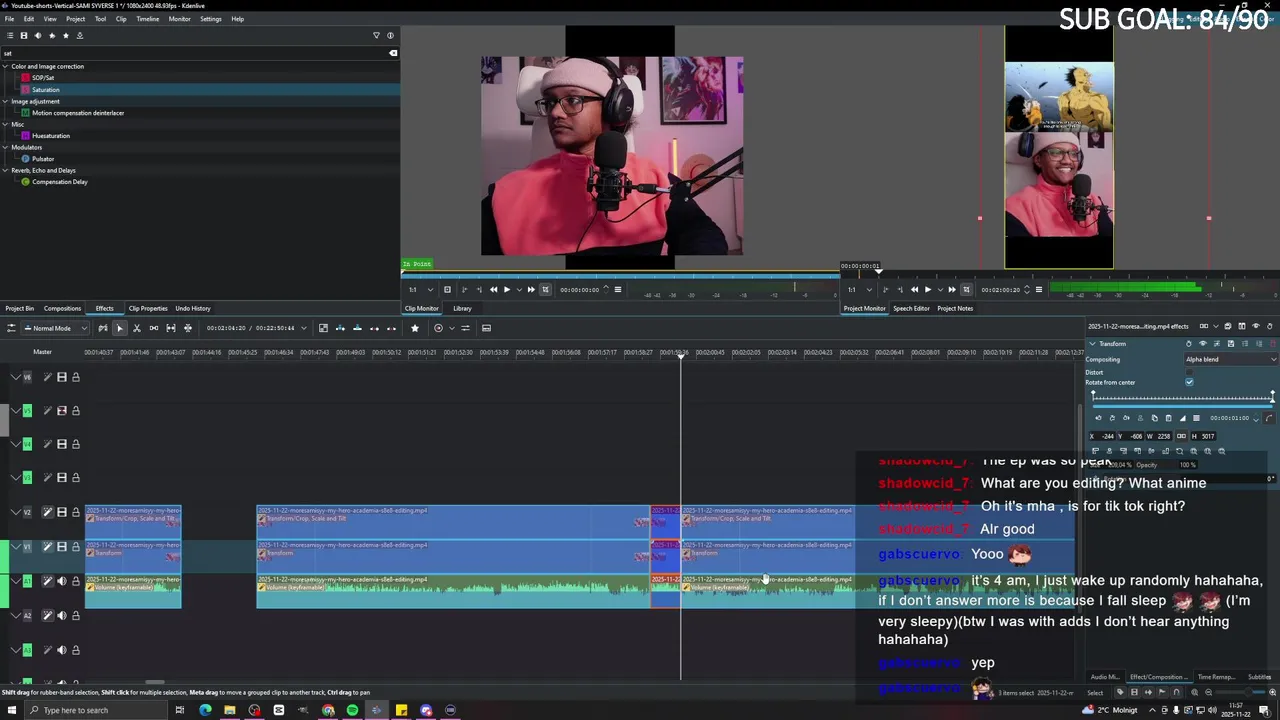The width and height of the screenshot is (1280, 720).
Task: Switch to Compositions tab
Action: point(62,308)
